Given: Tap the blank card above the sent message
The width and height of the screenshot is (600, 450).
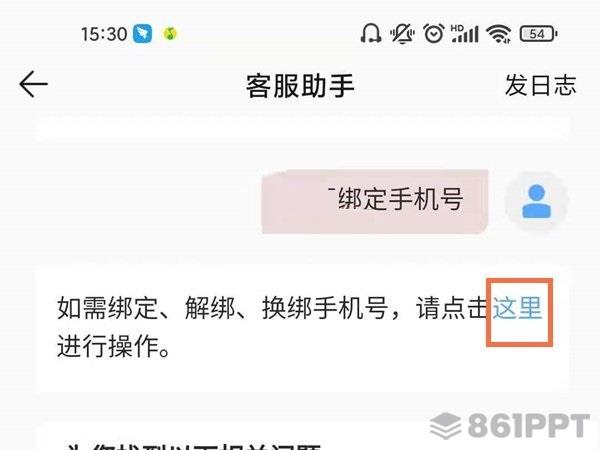Looking at the screenshot, I should (x=302, y=128).
